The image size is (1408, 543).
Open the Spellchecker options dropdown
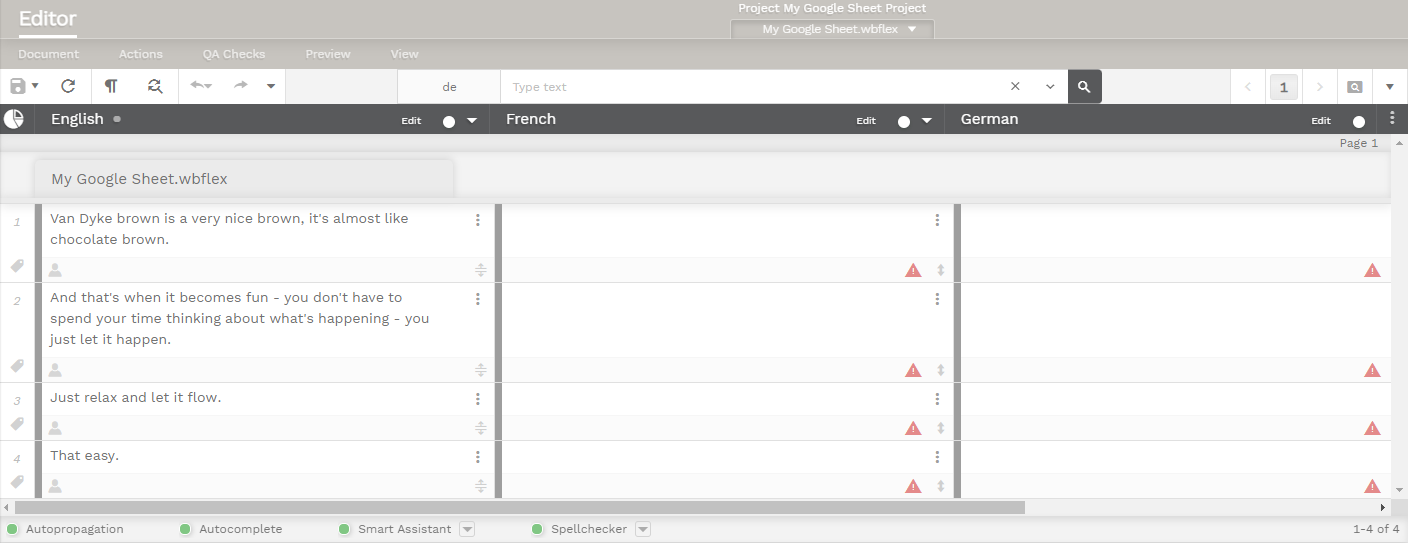pos(643,529)
